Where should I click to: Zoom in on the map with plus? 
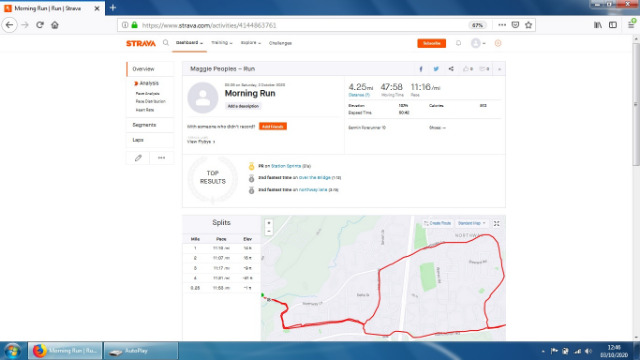click(x=269, y=223)
